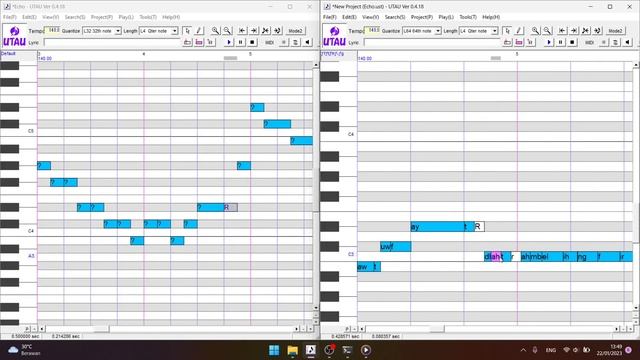Click zoom in magnifier in Echo window
640x360 pixels.
[215, 31]
